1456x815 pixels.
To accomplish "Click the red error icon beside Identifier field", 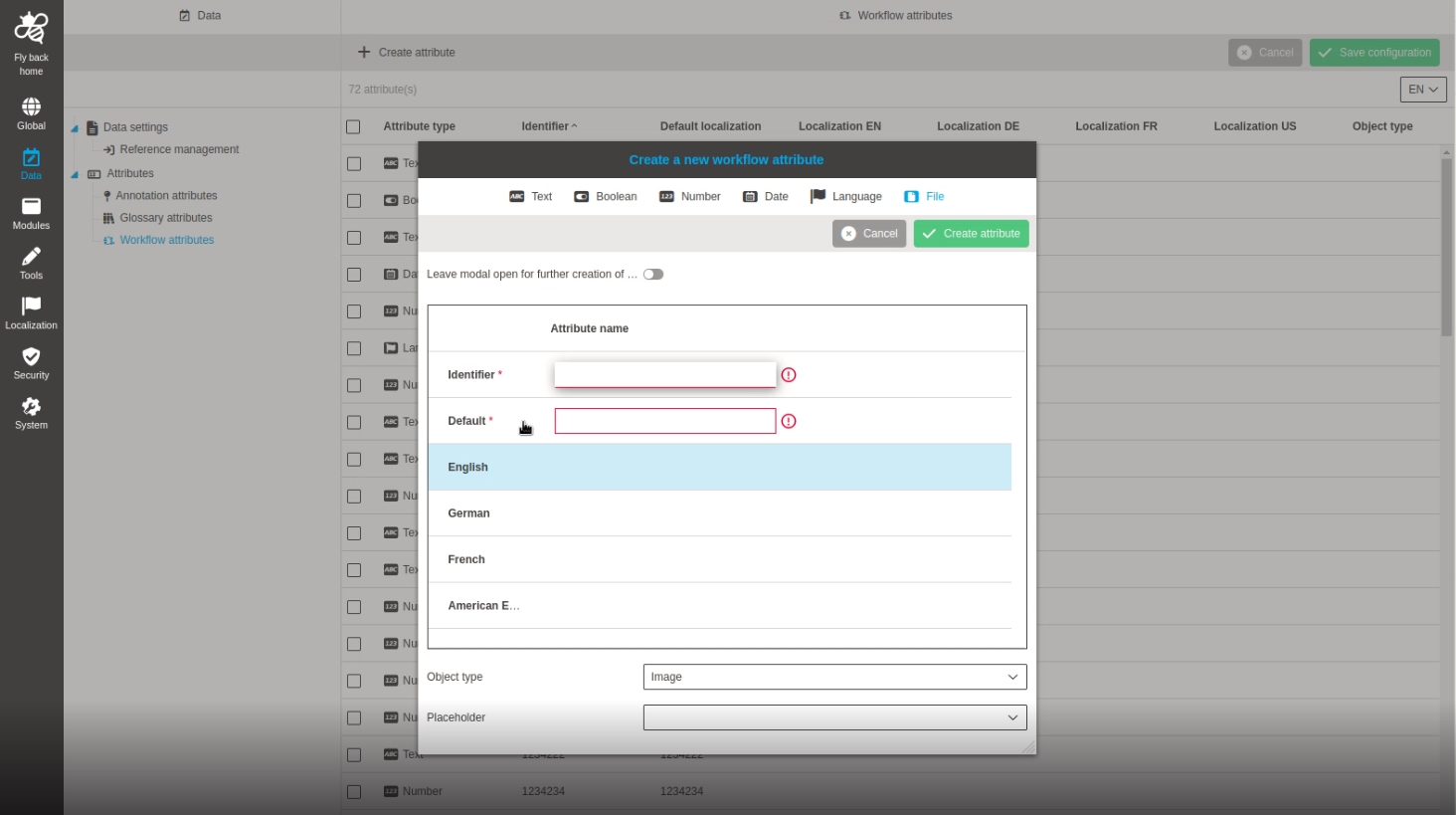I will click(789, 375).
